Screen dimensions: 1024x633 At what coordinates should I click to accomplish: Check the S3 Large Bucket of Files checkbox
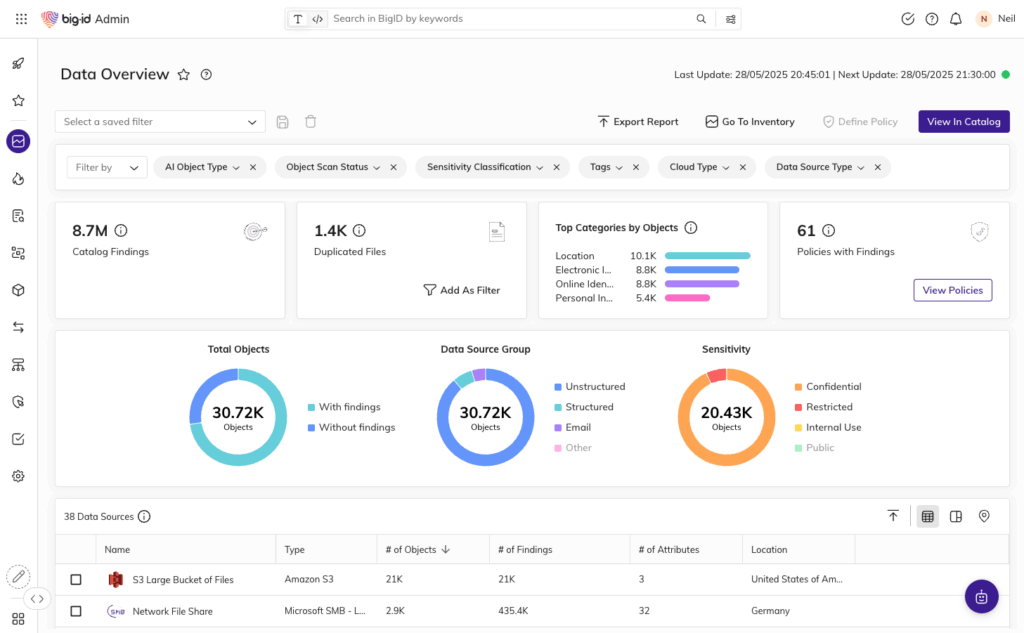click(x=76, y=580)
